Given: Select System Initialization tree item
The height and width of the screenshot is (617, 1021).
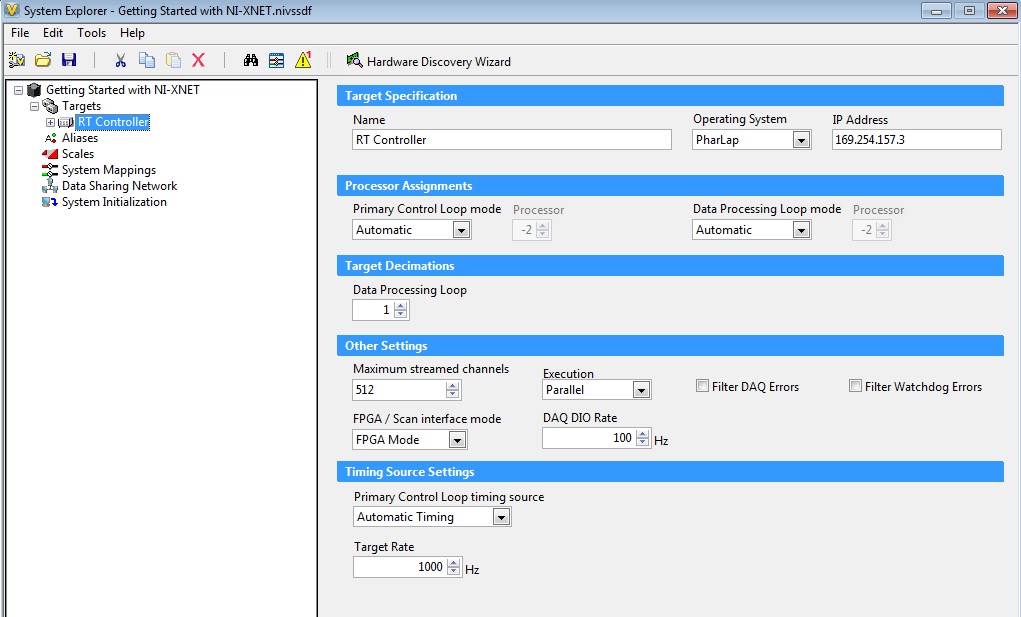Looking at the screenshot, I should [x=114, y=202].
